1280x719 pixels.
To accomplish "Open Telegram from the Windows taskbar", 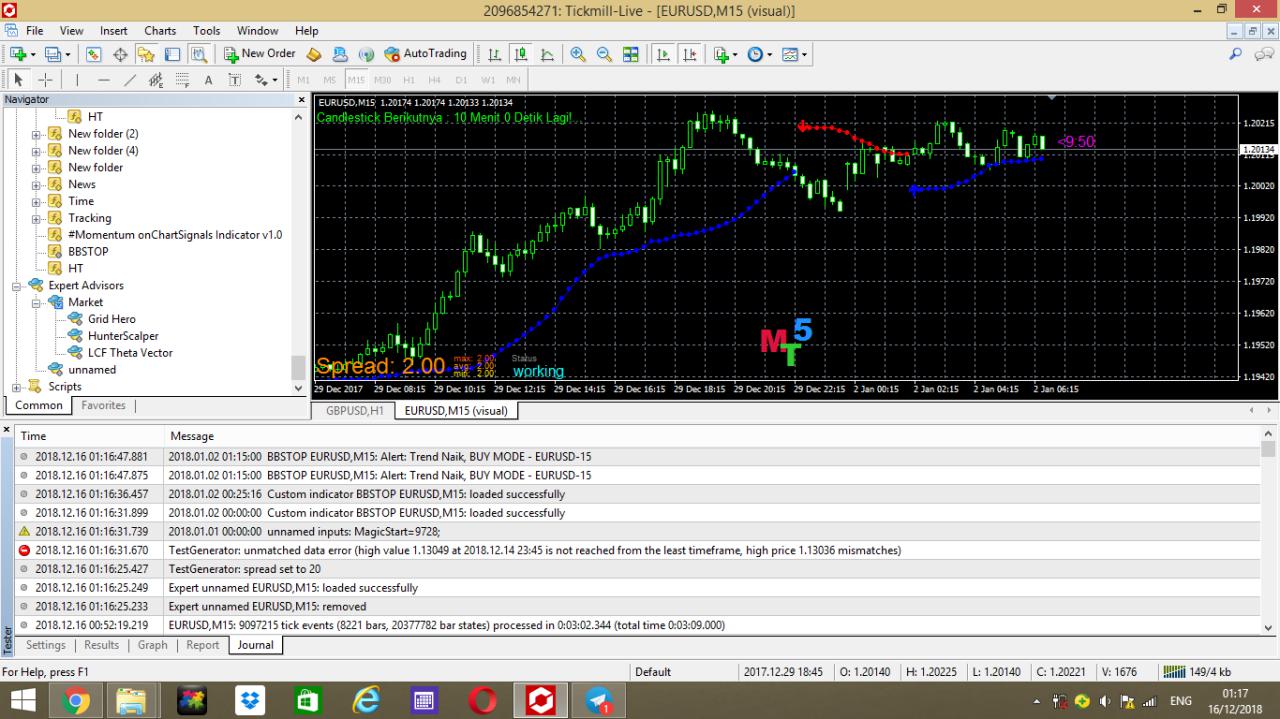I will 599,700.
